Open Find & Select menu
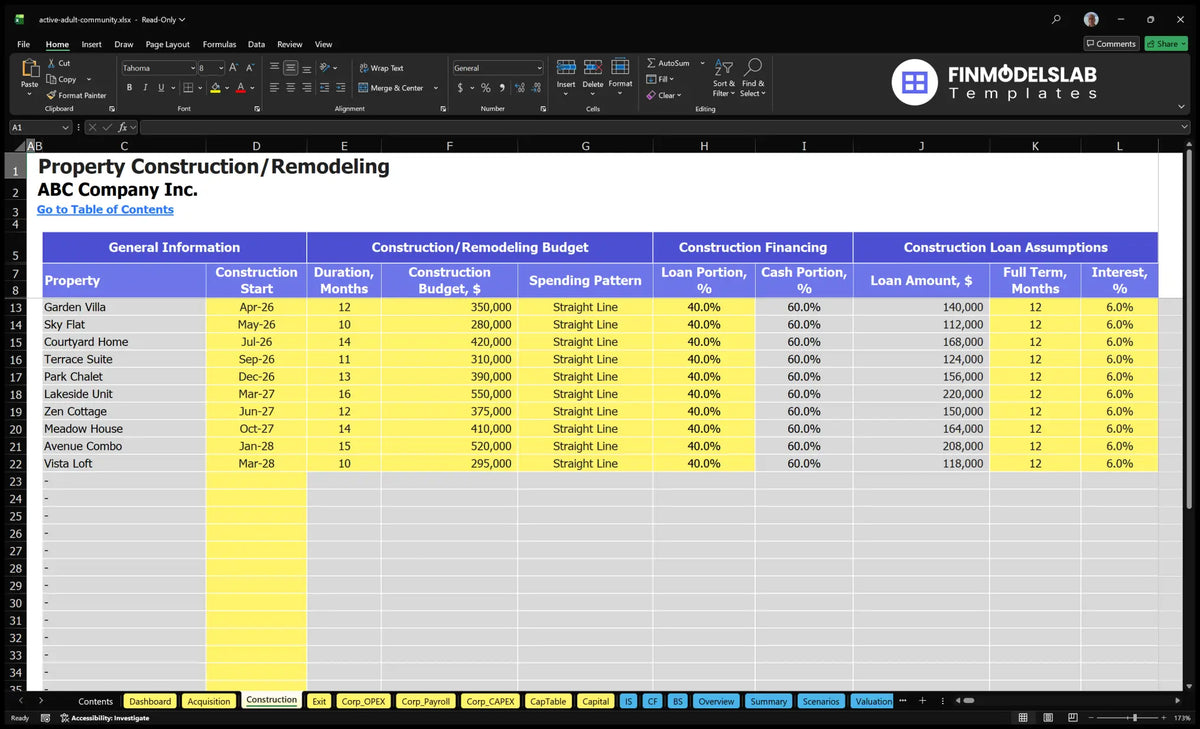1200x729 pixels. 753,78
